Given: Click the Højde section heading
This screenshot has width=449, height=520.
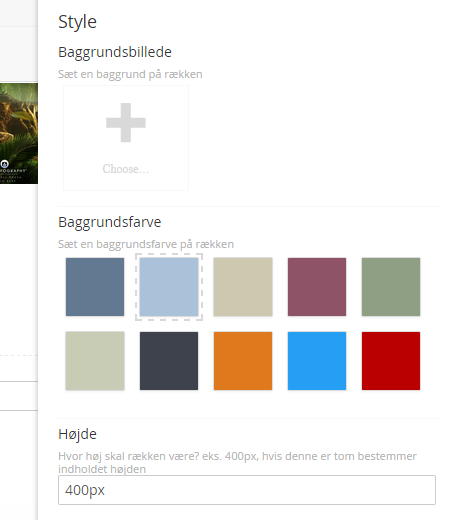Looking at the screenshot, I should (77, 434).
